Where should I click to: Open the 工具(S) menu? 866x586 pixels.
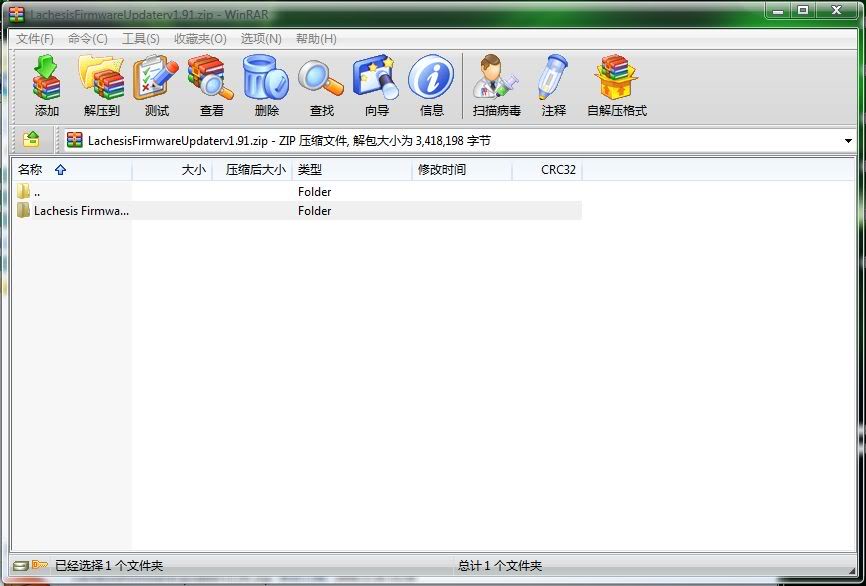[141, 39]
